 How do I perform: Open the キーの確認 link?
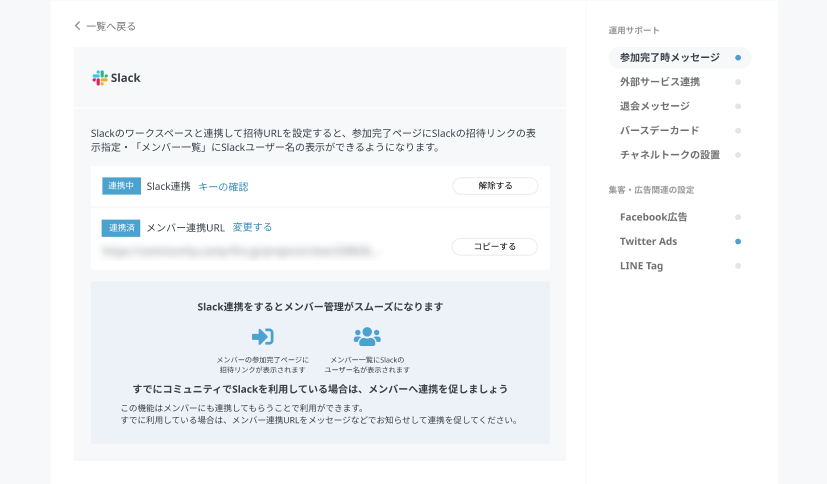click(x=223, y=186)
